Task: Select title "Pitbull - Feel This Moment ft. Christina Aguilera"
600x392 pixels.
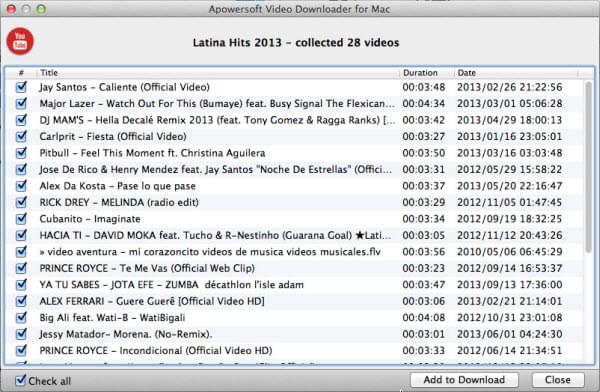Action: point(152,153)
